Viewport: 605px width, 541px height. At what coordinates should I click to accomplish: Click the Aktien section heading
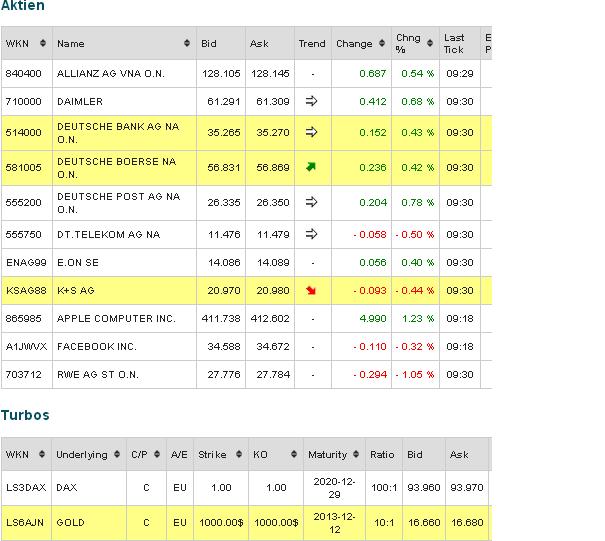click(x=23, y=5)
